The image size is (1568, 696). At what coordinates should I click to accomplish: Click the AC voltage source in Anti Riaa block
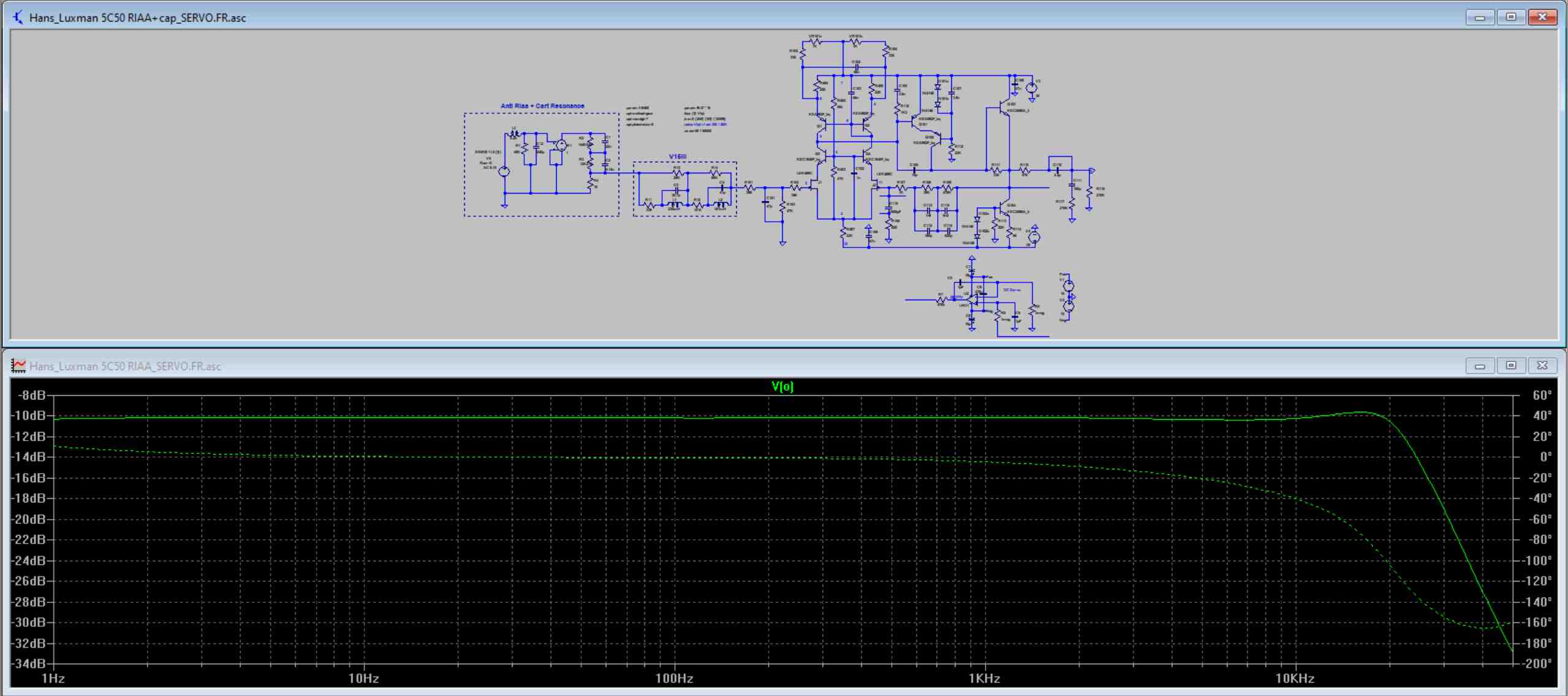(504, 172)
